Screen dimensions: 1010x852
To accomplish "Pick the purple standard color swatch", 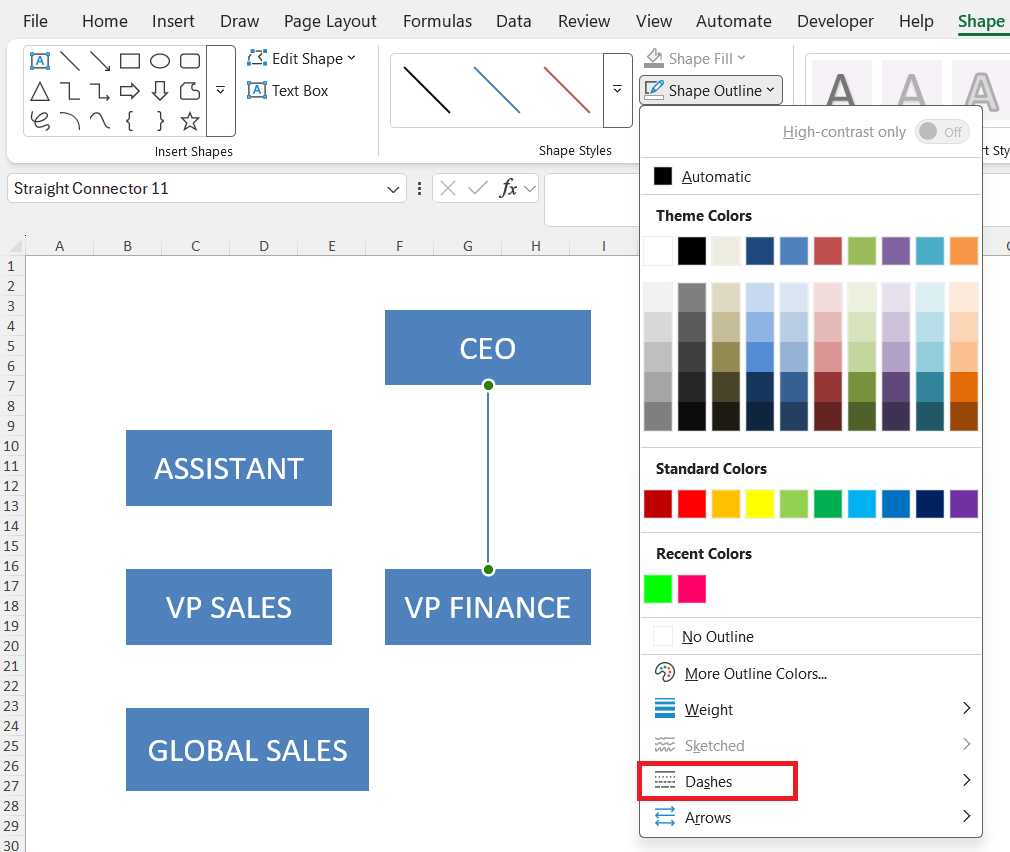I will tap(964, 504).
